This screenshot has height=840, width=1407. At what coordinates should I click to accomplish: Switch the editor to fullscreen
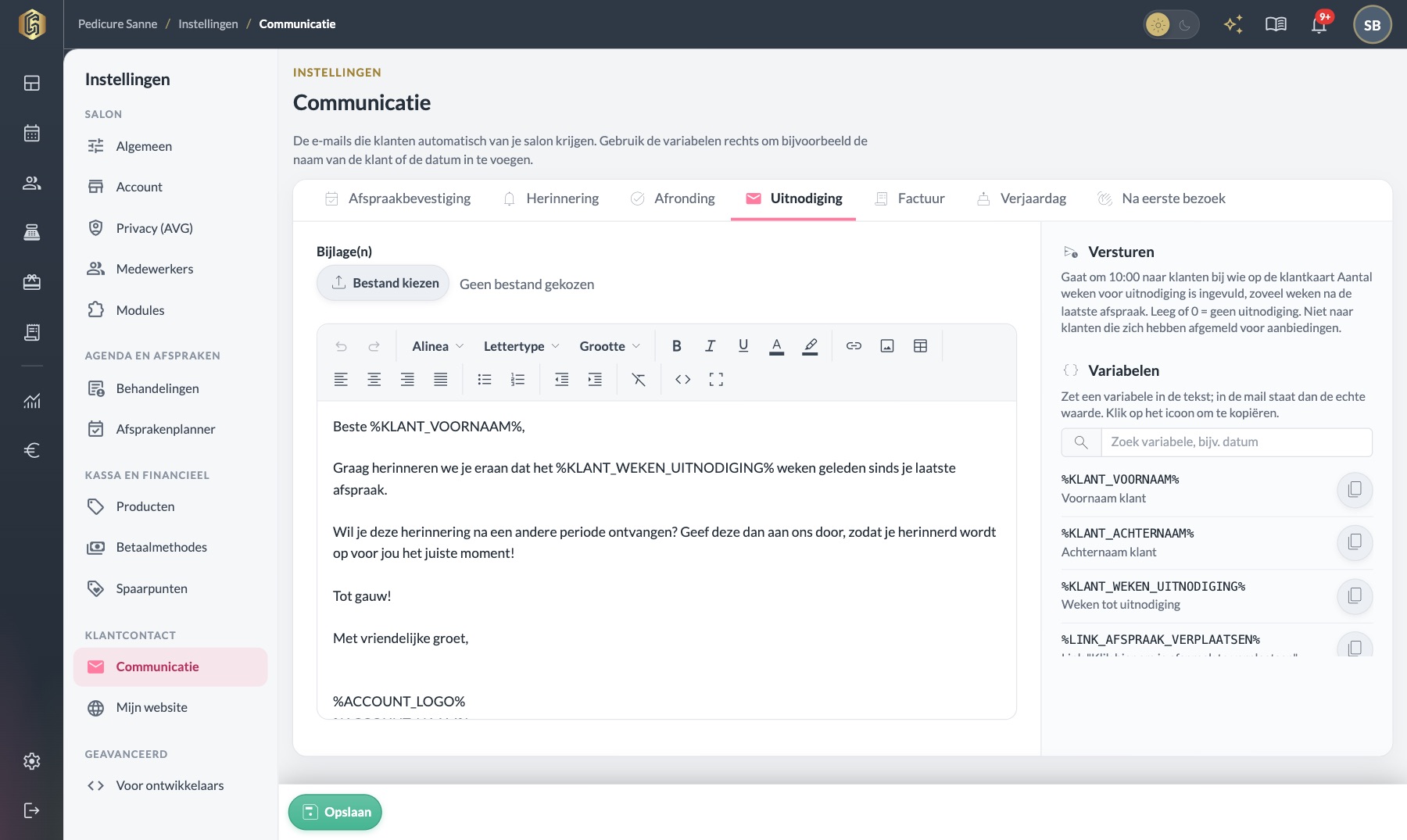click(x=716, y=380)
